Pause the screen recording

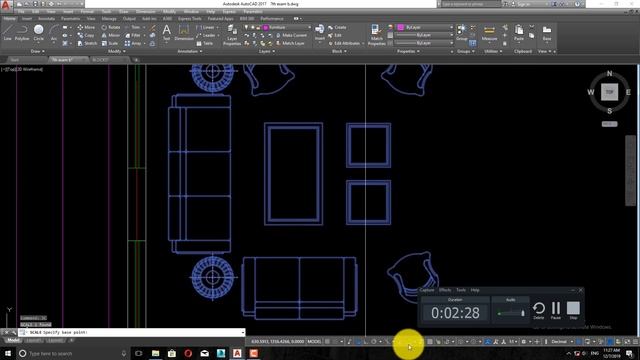pyautogui.click(x=556, y=310)
